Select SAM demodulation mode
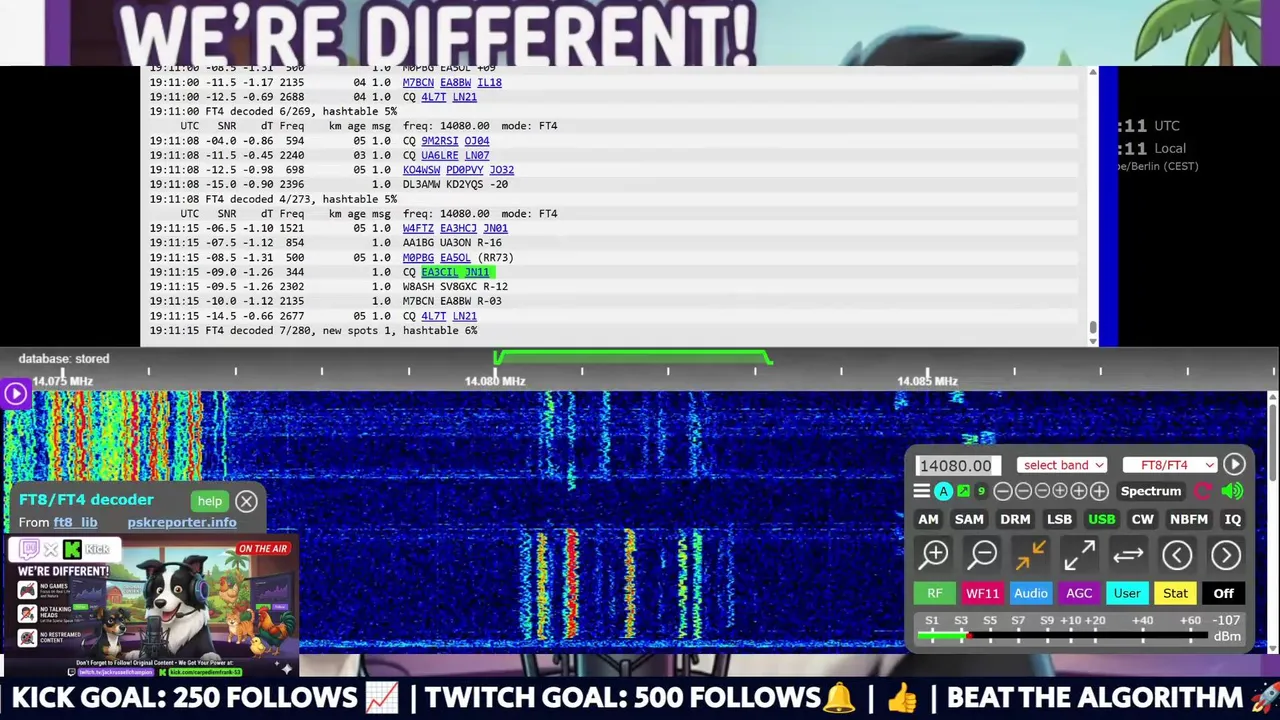This screenshot has height=720, width=1280. click(969, 519)
